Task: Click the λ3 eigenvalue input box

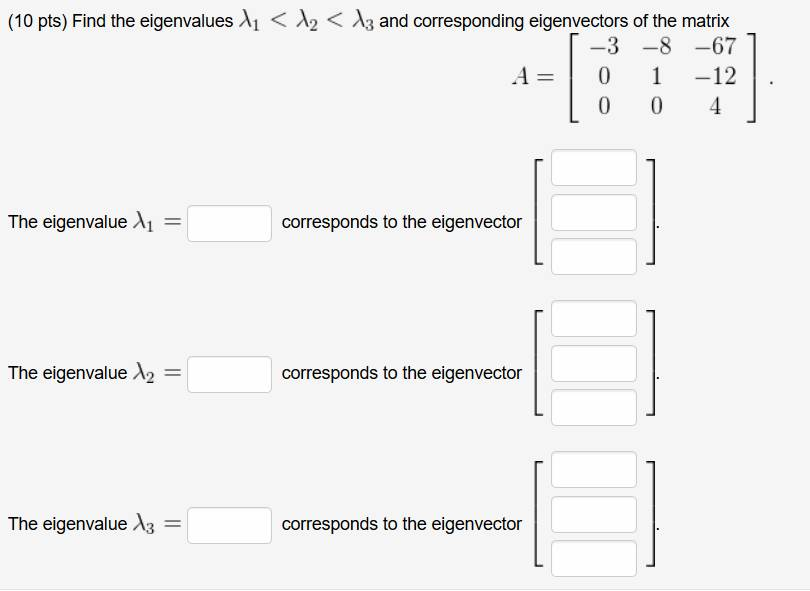Action: 229,525
